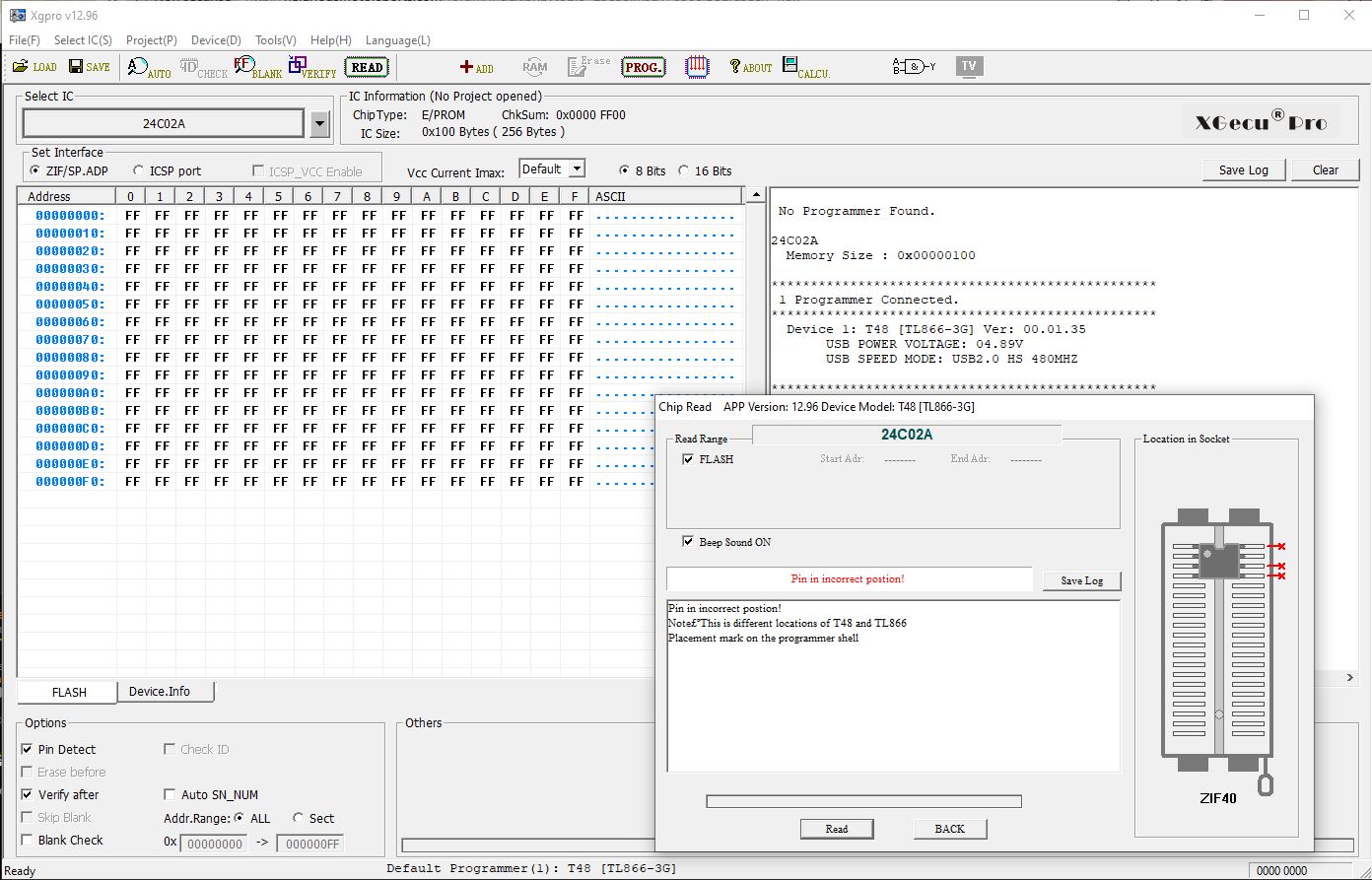Screen dimensions: 1372x880
Task: Click the BACK button in Chip Read dialog
Action: click(x=949, y=829)
